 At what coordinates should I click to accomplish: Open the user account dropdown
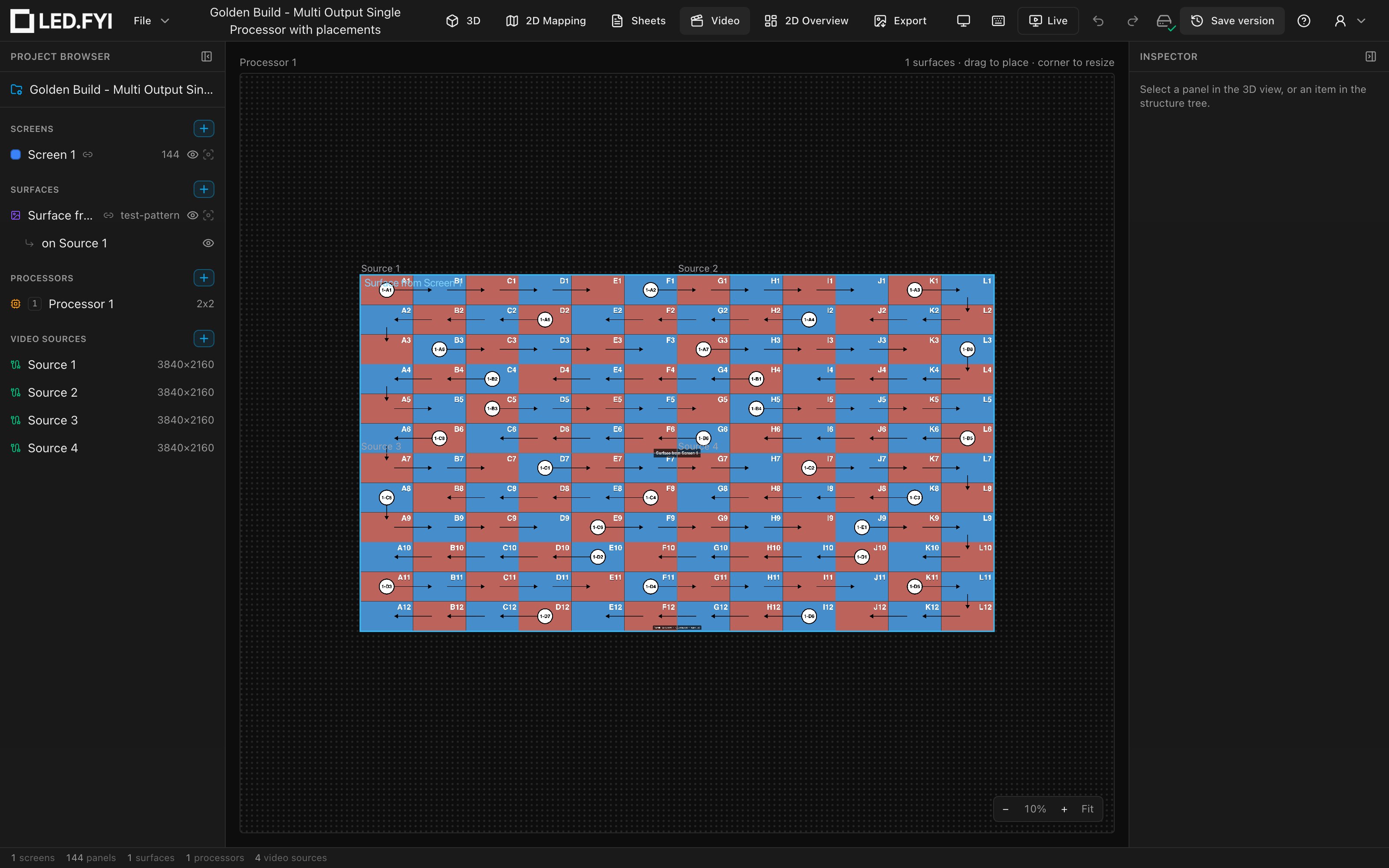(1350, 21)
